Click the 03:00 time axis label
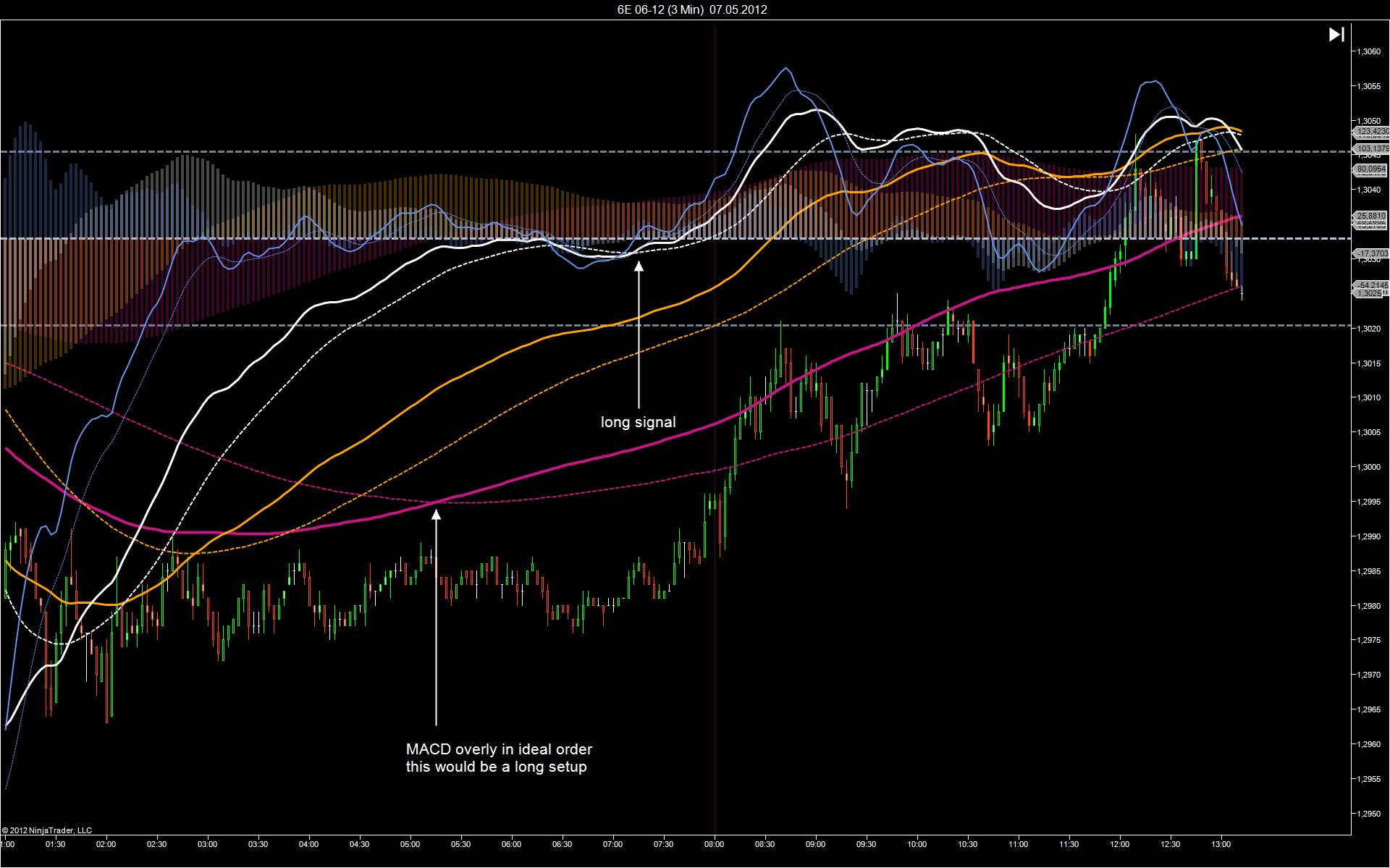This screenshot has height=868, width=1390. point(208,844)
